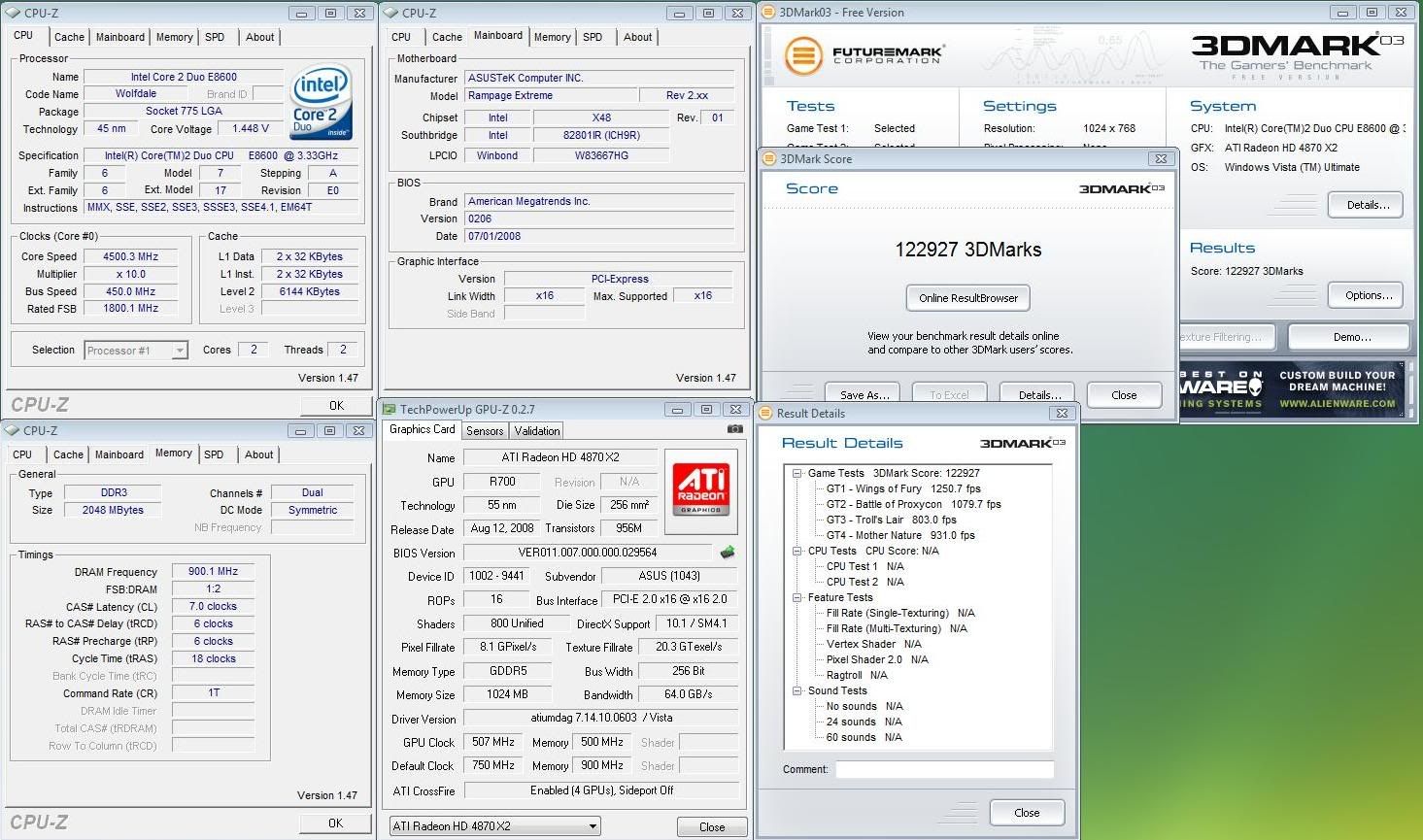Select the Ragtroll result row
The image size is (1423, 840).
pos(857,676)
